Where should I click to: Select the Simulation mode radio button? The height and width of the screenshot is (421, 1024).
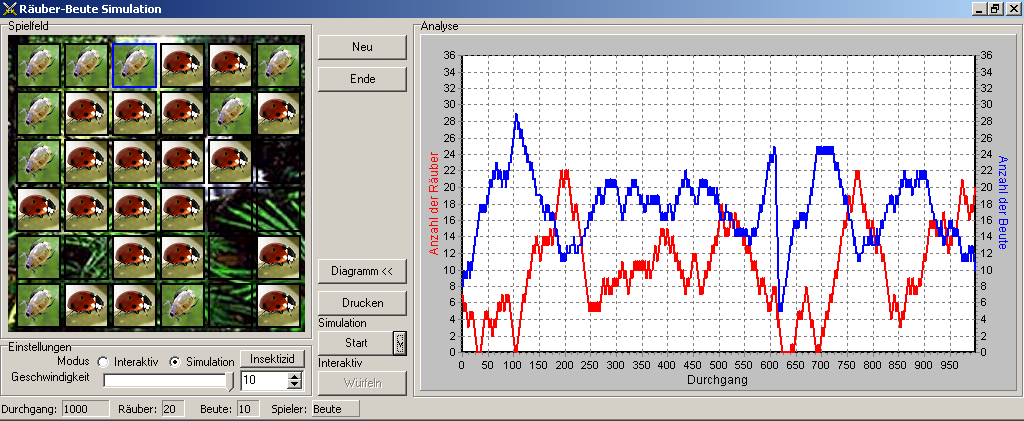(175, 361)
